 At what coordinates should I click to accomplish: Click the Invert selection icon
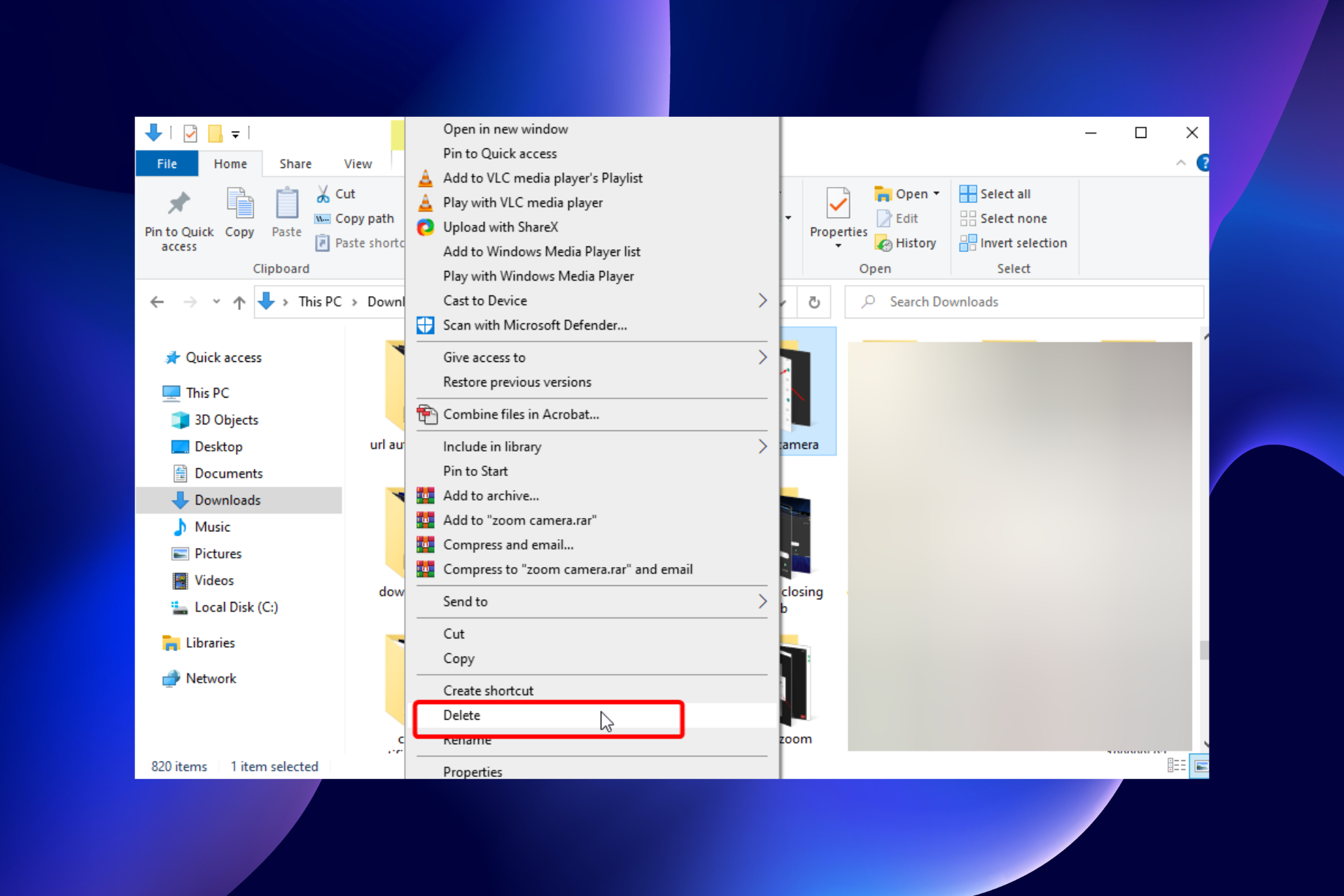968,243
